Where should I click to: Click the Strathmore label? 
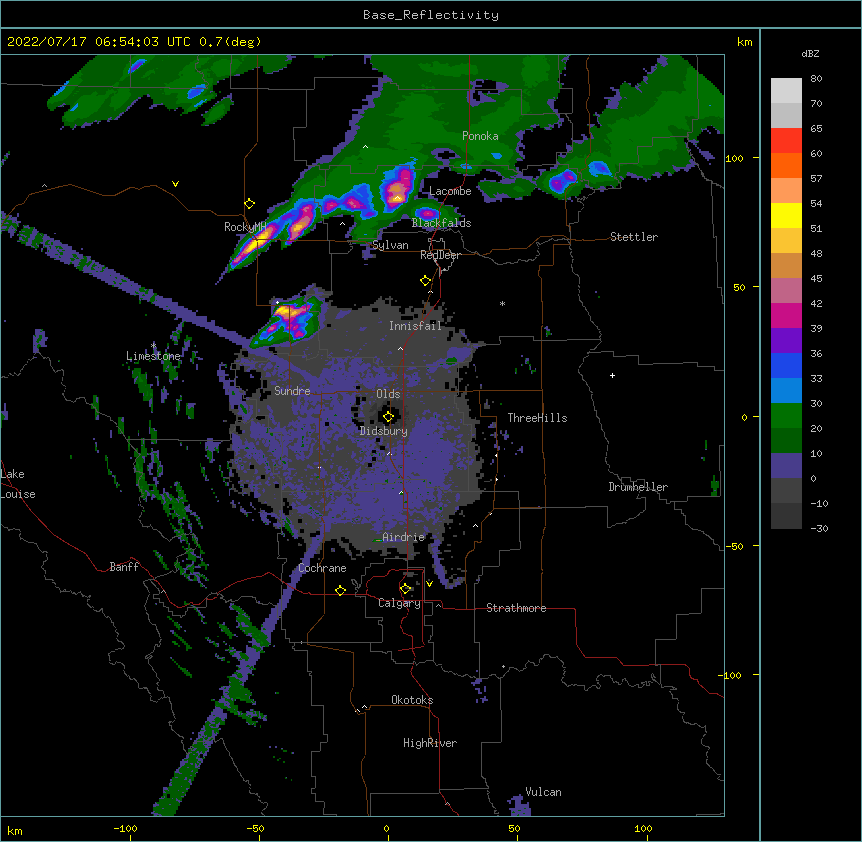[x=516, y=608]
